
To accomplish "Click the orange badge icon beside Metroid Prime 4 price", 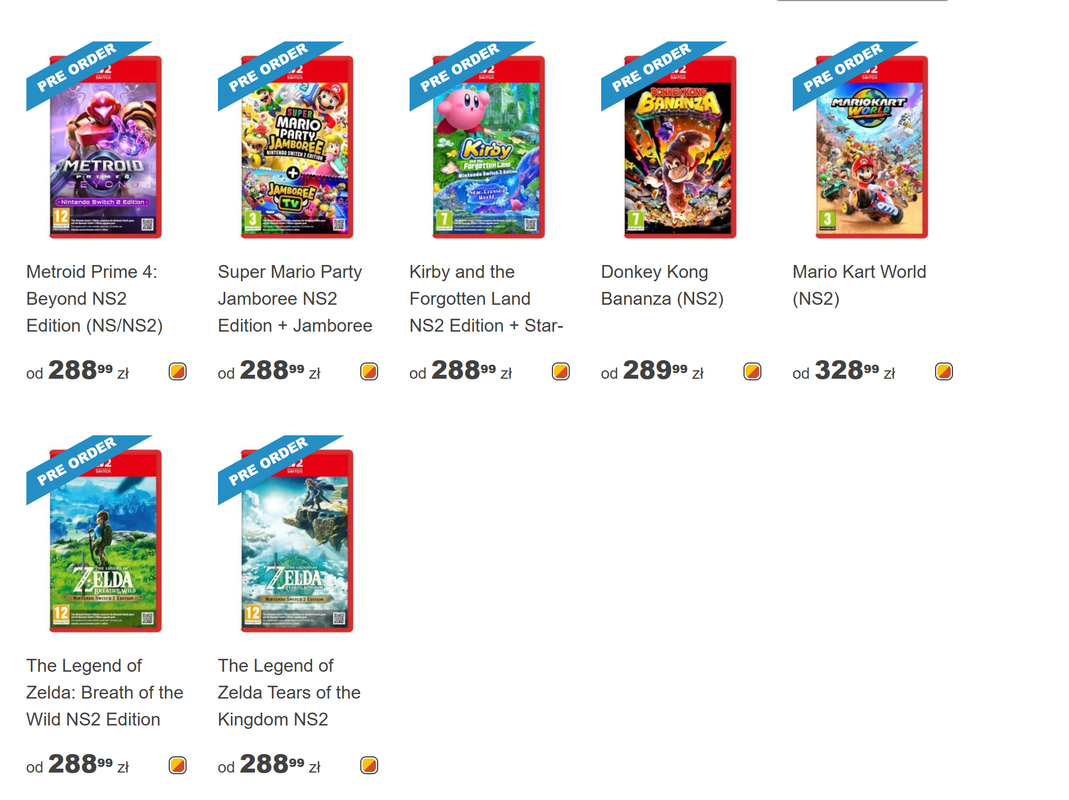I will (x=178, y=372).
